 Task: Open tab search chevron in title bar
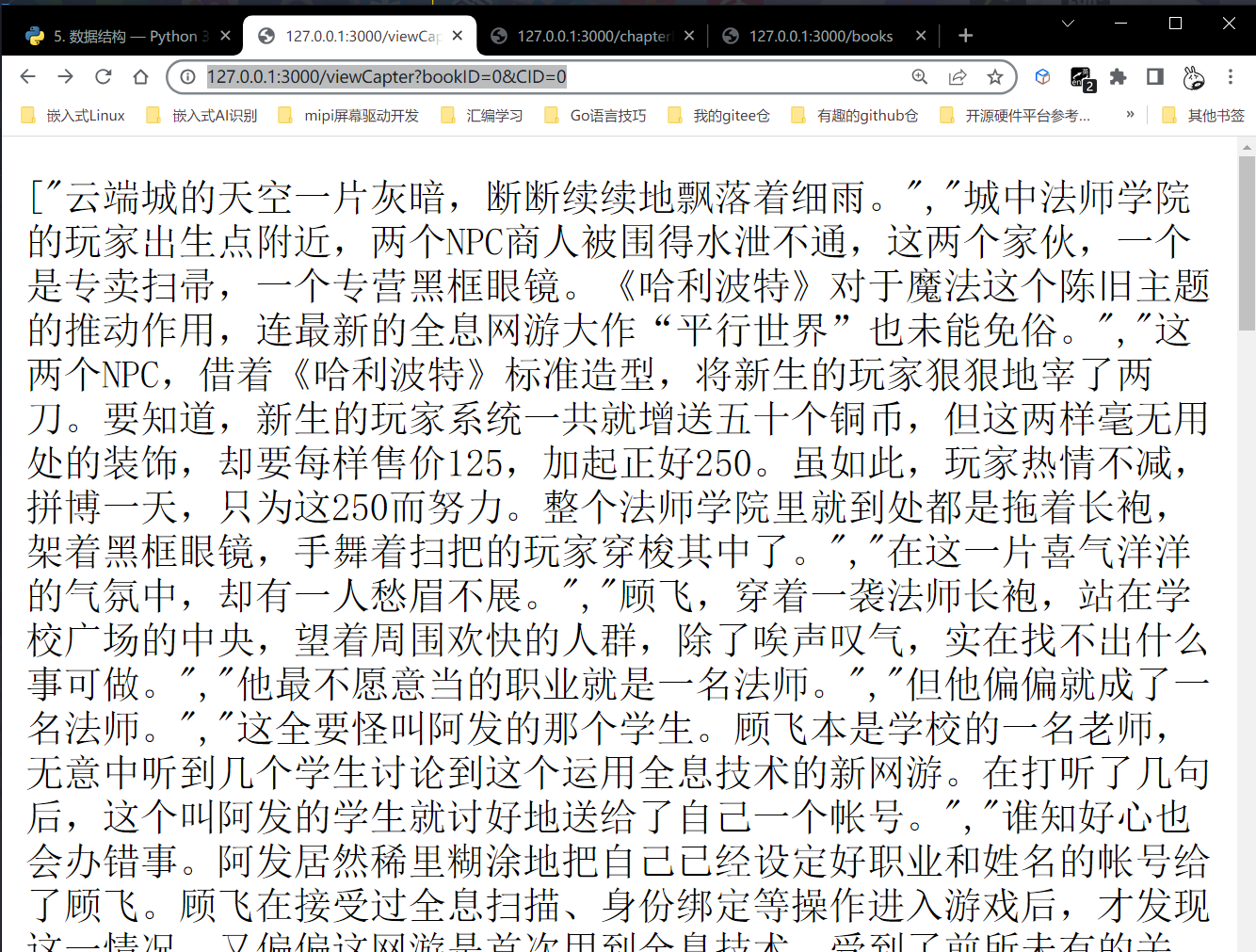[1068, 23]
